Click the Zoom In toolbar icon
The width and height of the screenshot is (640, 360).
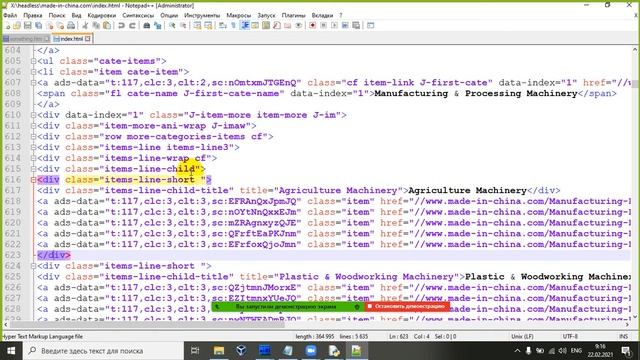click(x=173, y=25)
